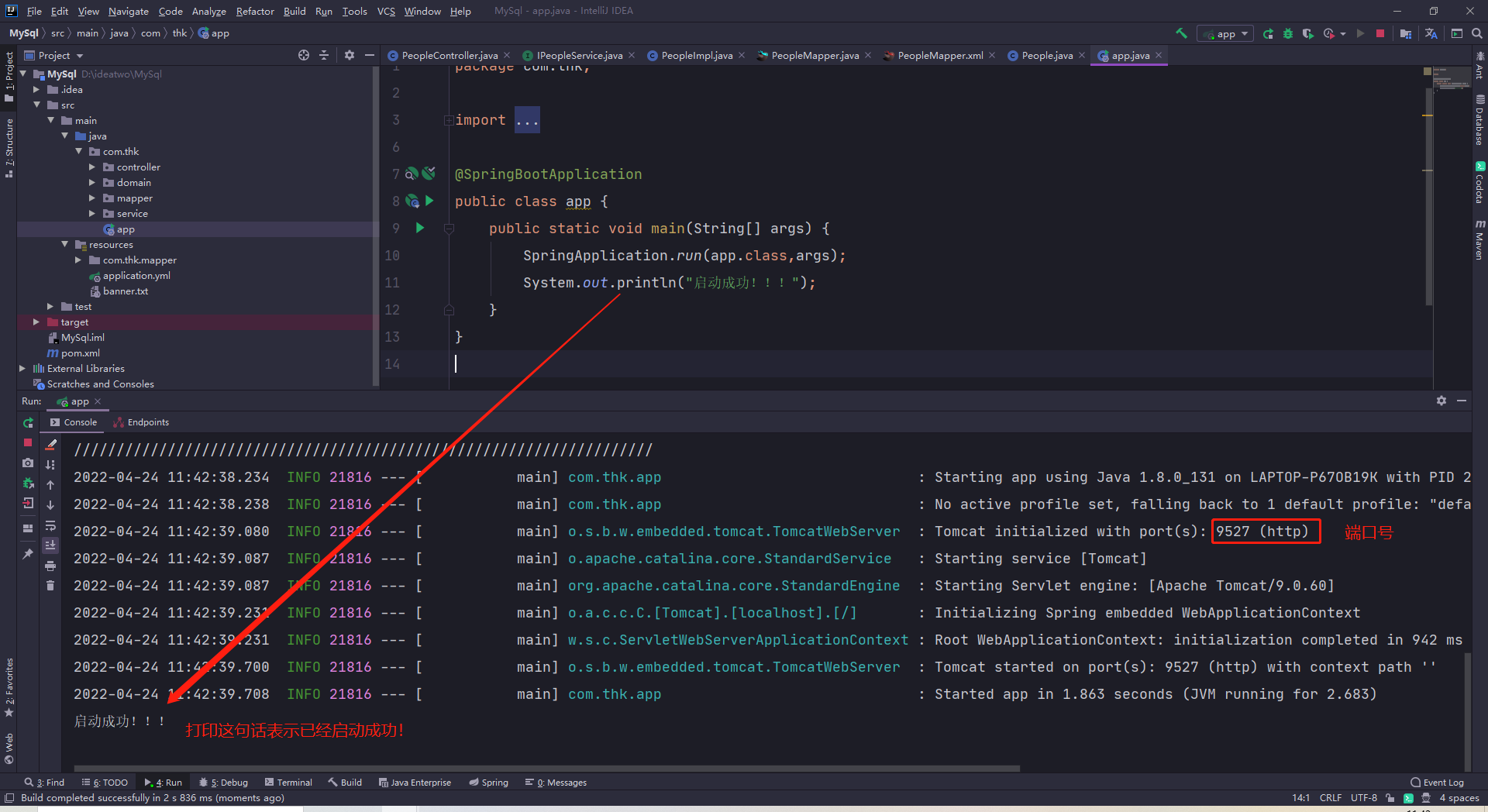Open the Project view dropdown

54,55
